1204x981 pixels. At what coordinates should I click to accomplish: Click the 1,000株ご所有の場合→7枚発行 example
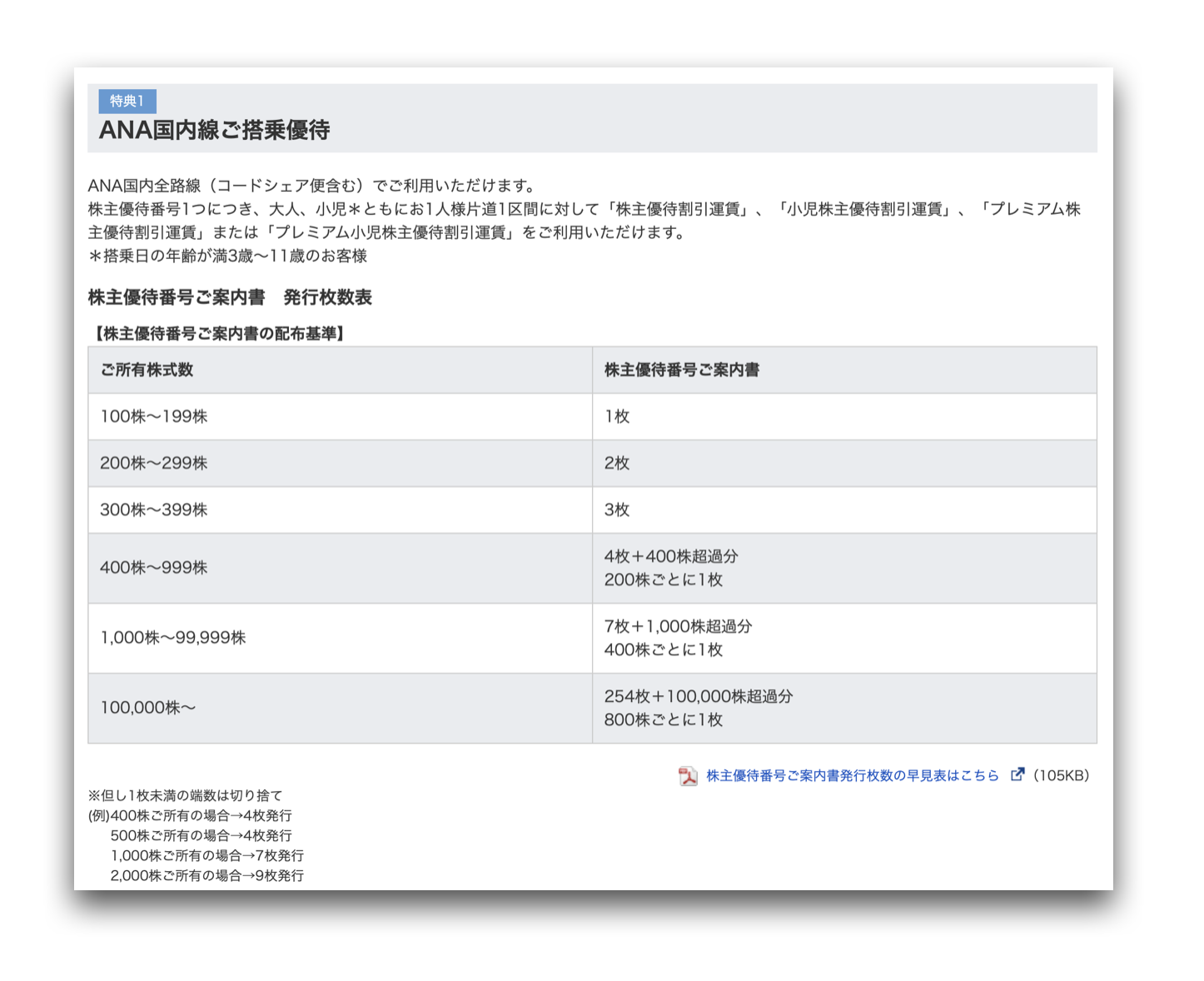point(206,855)
